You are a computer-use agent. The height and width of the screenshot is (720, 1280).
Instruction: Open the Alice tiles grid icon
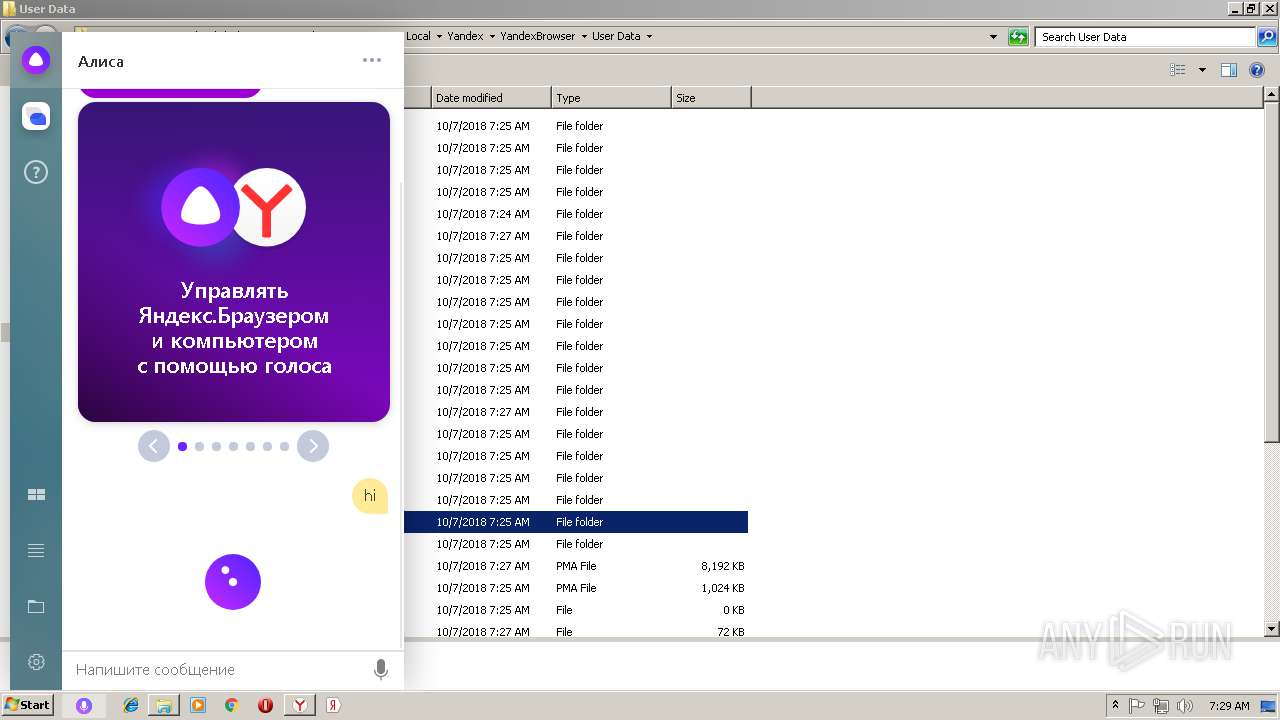pyautogui.click(x=36, y=495)
